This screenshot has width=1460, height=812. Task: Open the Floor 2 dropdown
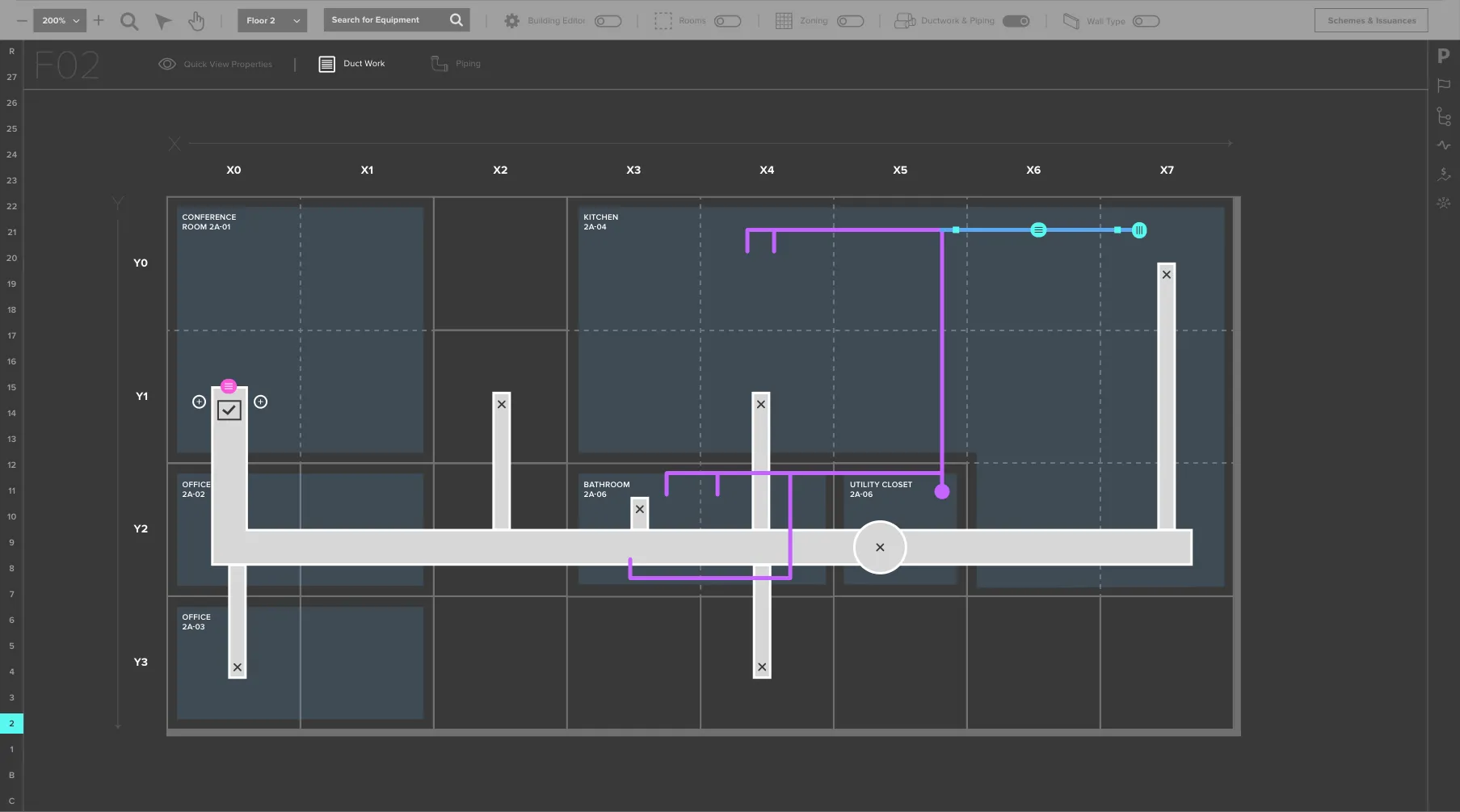272,20
